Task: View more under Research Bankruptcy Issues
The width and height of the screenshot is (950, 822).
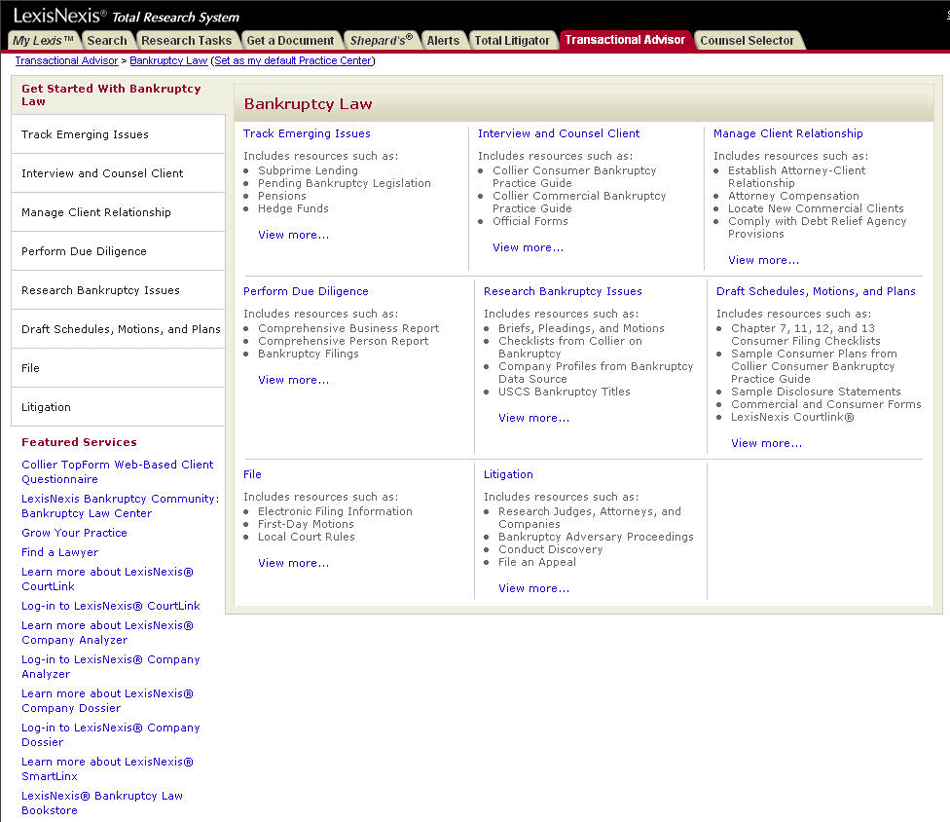Action: point(533,418)
